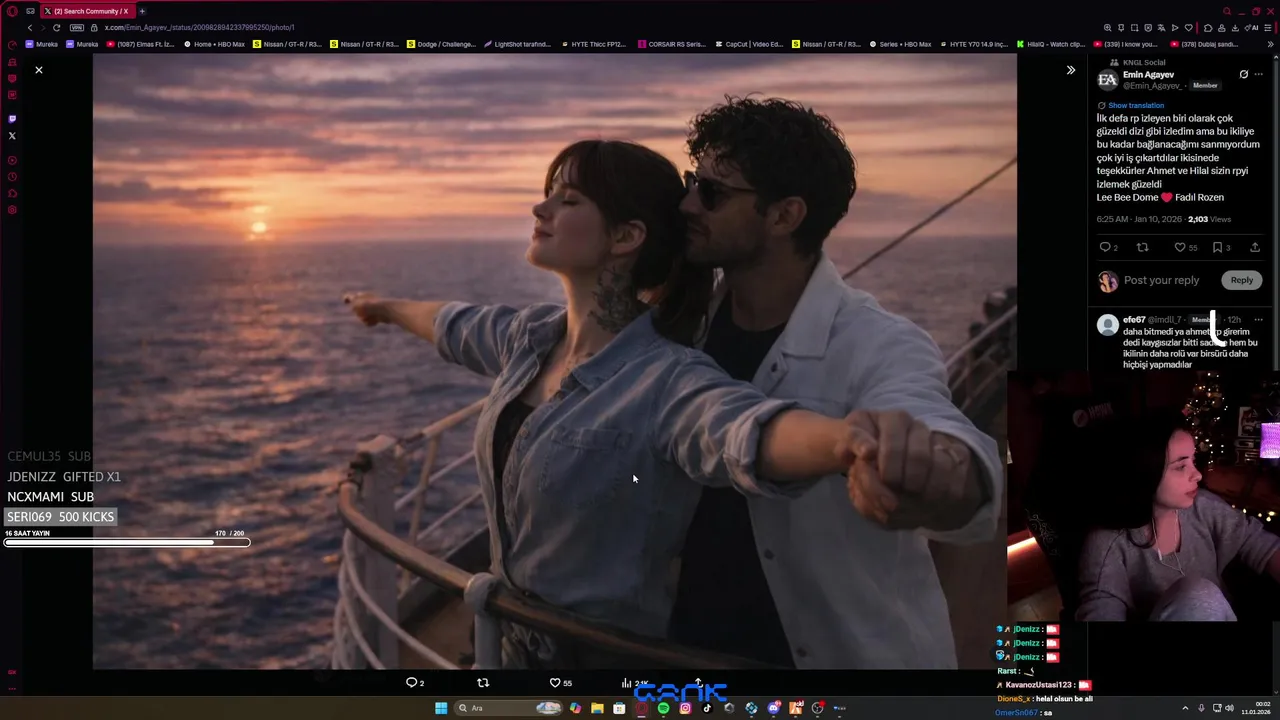Open Dodge / Challenger bookmark

coord(441,44)
